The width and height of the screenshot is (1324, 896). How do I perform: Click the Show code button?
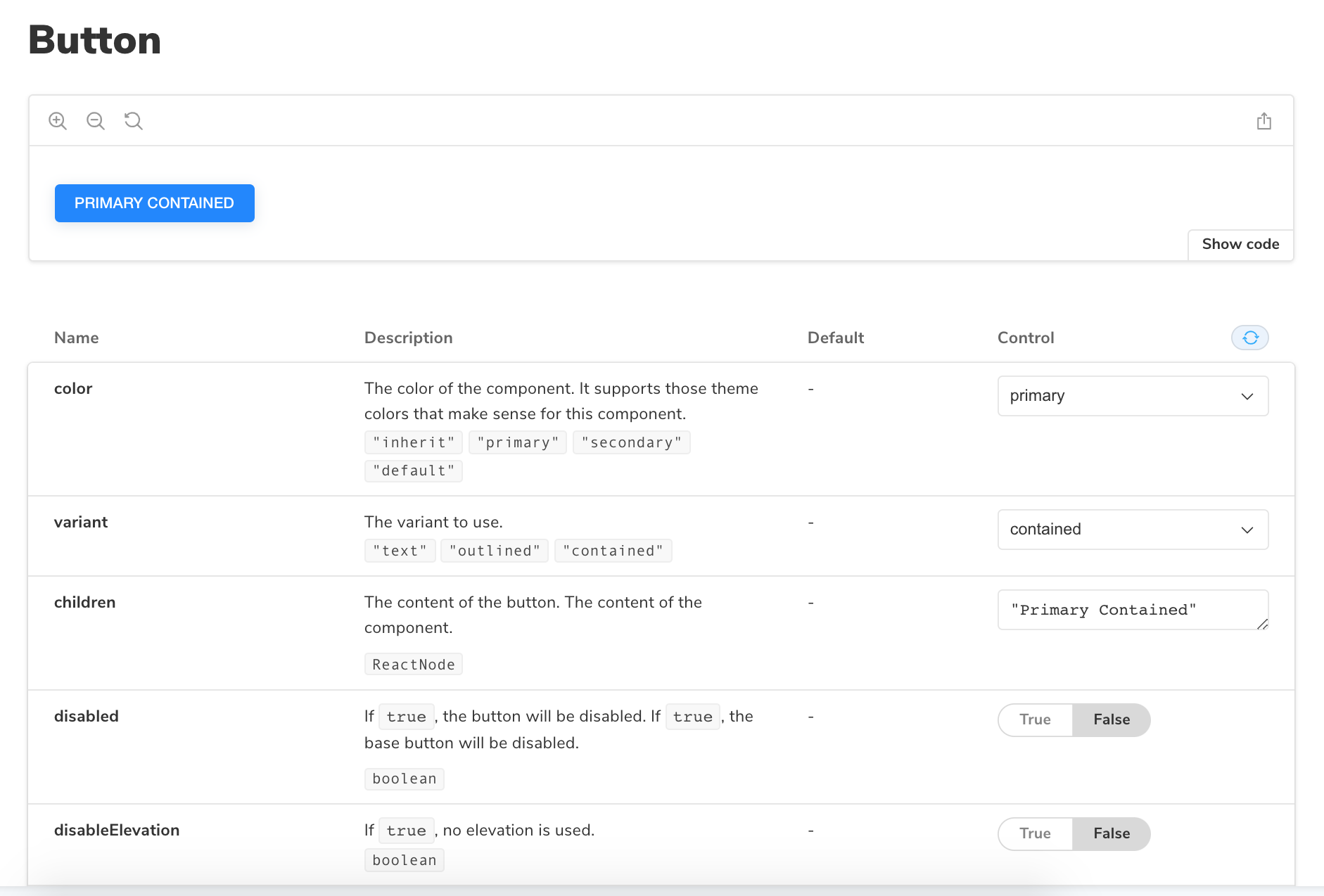coord(1240,244)
